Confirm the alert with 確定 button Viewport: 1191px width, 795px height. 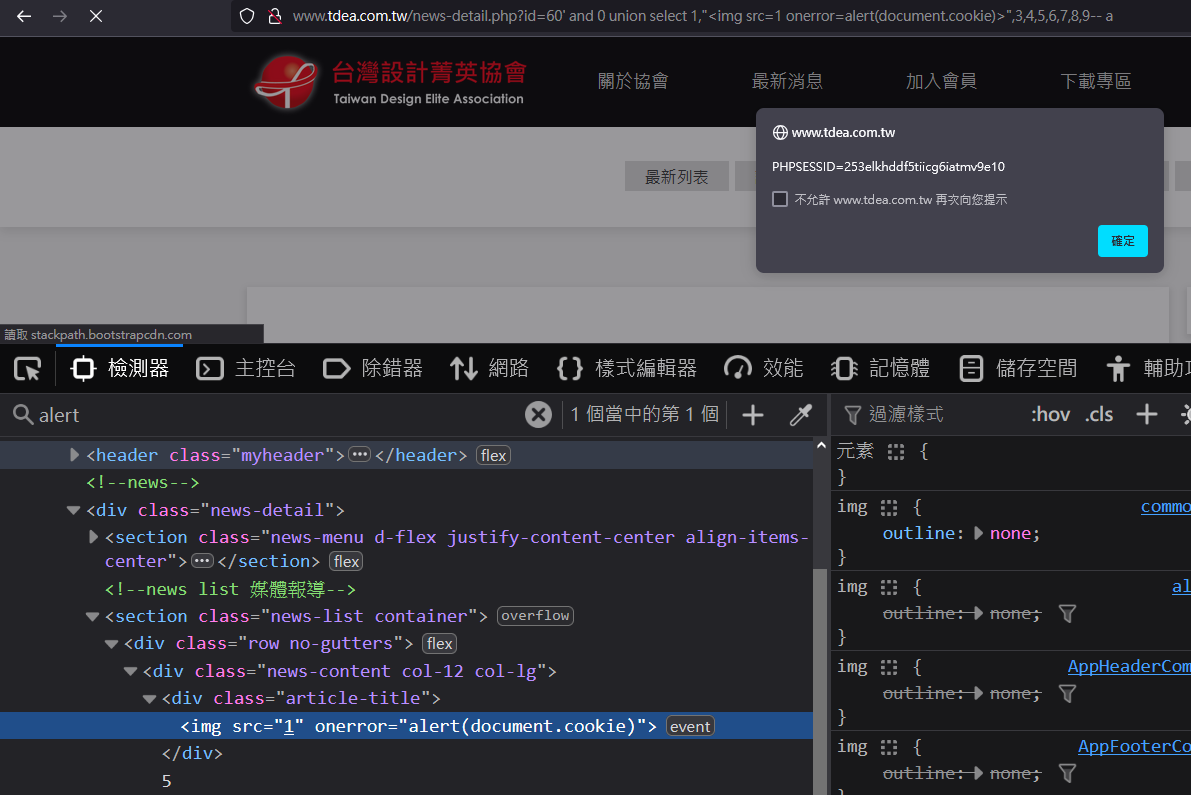click(1123, 241)
